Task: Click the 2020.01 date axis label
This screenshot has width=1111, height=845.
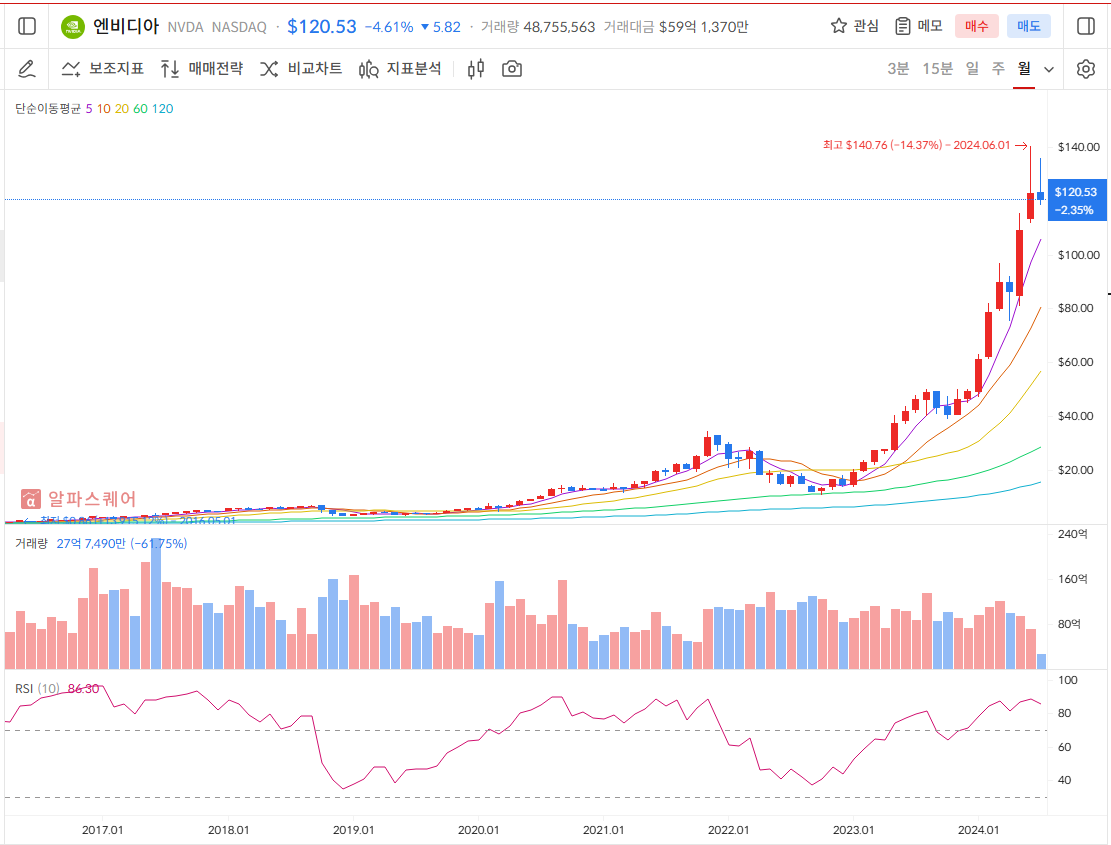Action: [x=478, y=829]
